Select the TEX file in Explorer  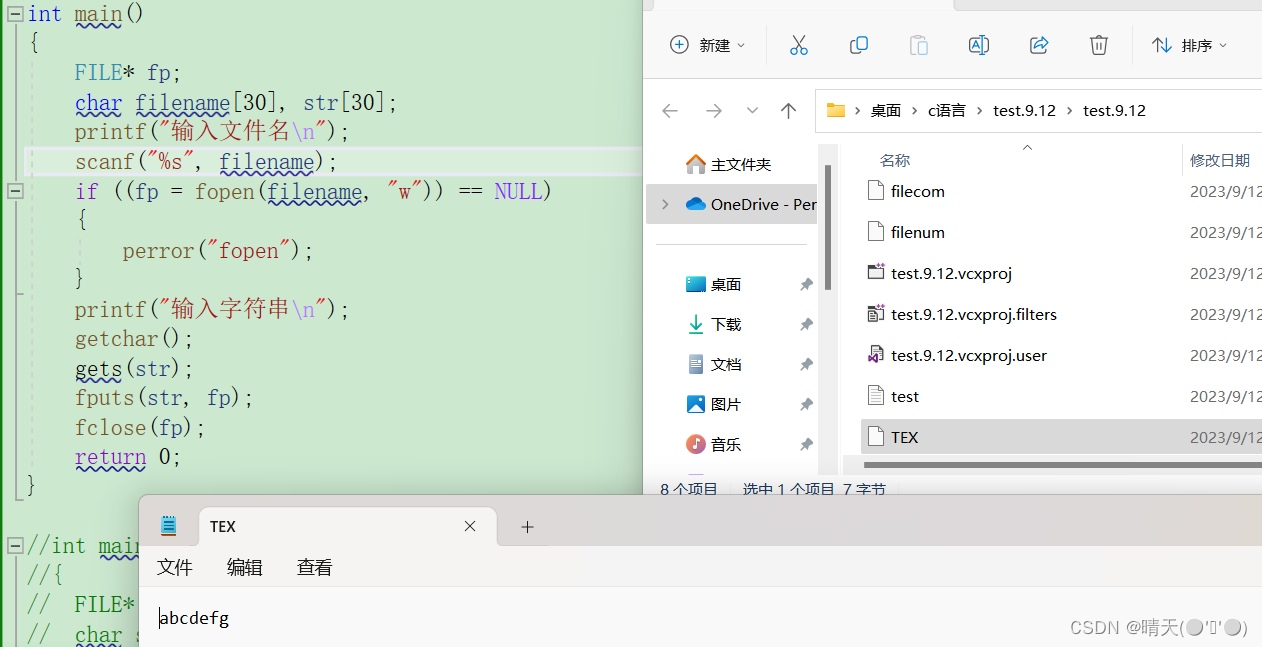[x=1061, y=437]
